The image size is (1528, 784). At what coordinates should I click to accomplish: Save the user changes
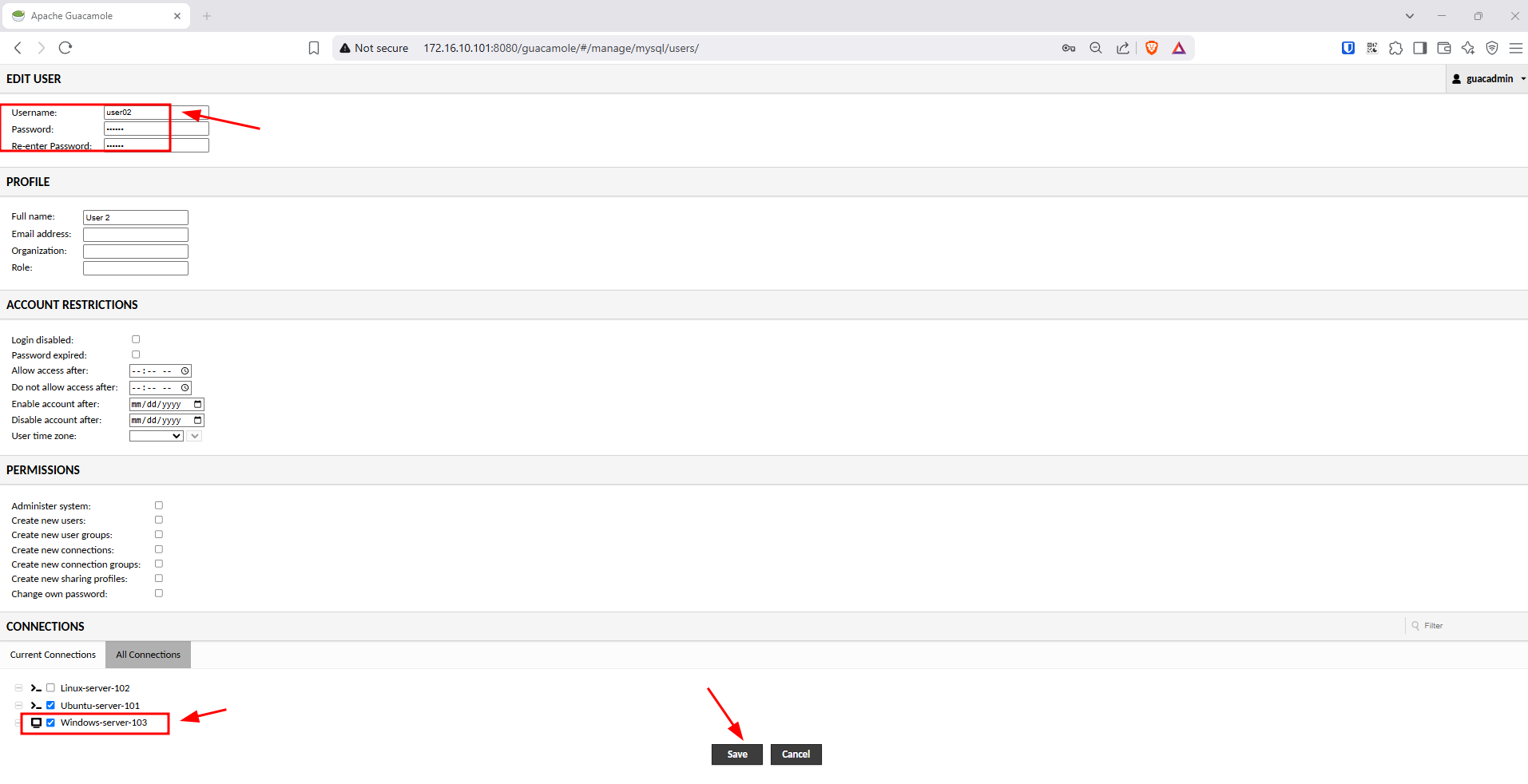(x=737, y=754)
